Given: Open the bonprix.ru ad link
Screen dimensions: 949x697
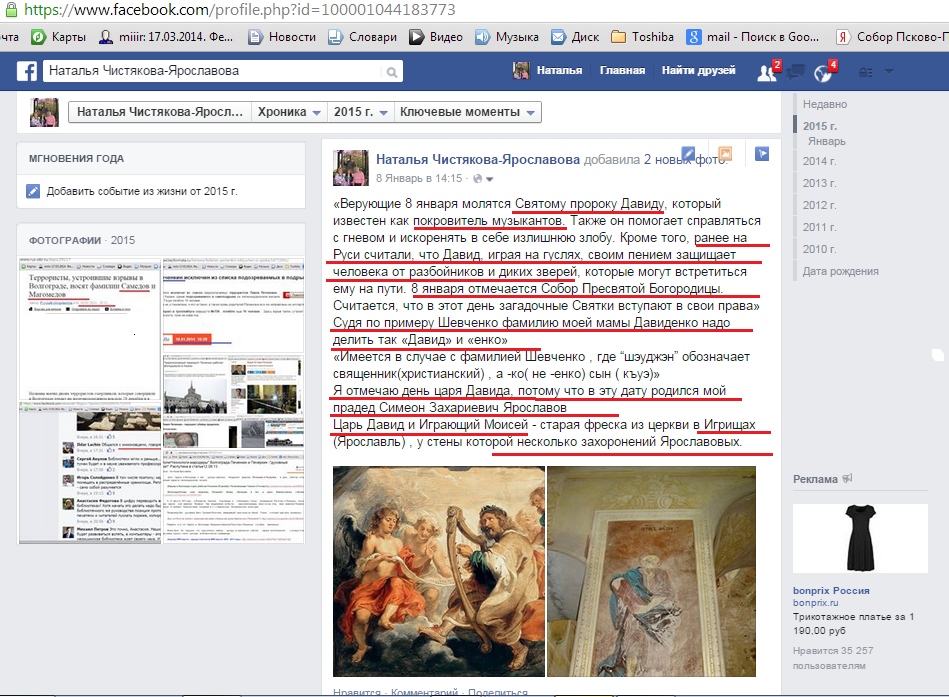Looking at the screenshot, I should point(815,603).
